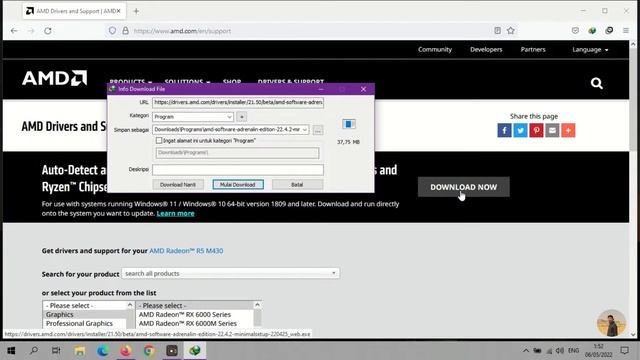
Task: Select Professional Graphics in product list
Action: pos(79,323)
